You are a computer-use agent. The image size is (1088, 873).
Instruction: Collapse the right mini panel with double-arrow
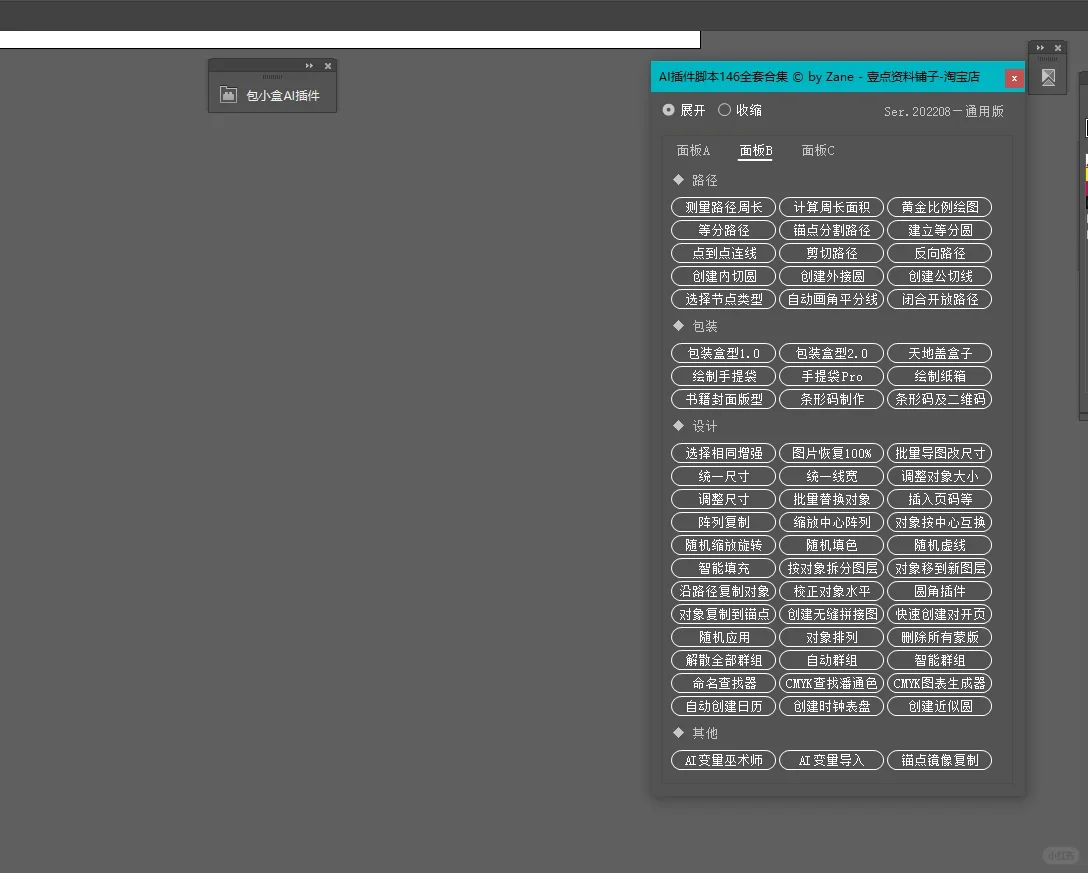pos(1040,48)
